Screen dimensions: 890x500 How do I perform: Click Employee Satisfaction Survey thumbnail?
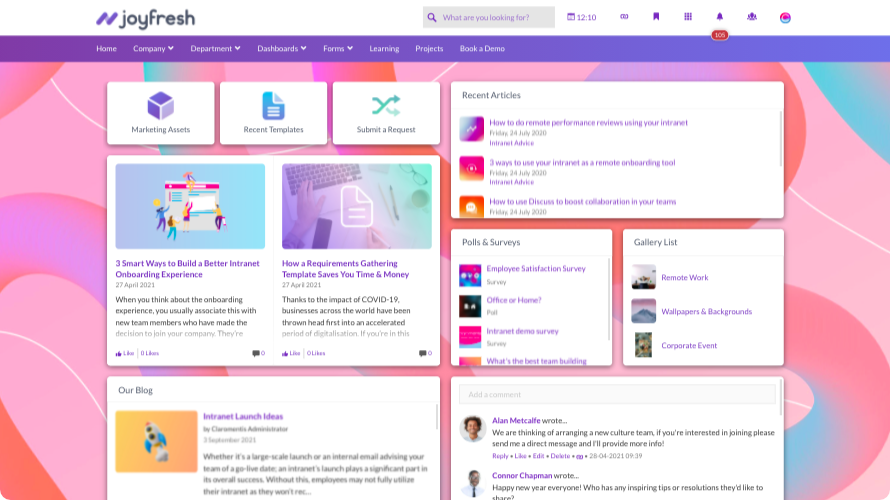click(x=470, y=275)
